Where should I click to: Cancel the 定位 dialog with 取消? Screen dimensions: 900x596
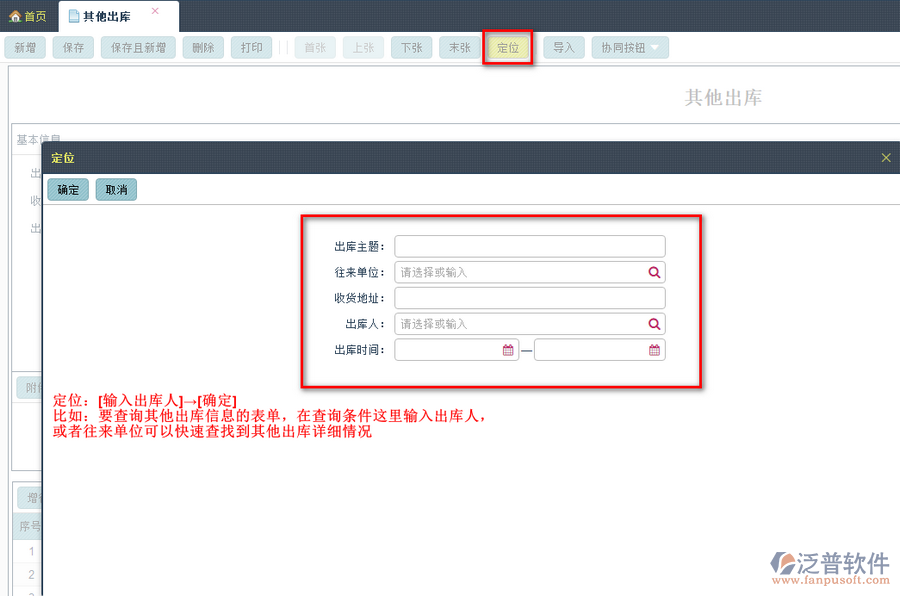(117, 189)
